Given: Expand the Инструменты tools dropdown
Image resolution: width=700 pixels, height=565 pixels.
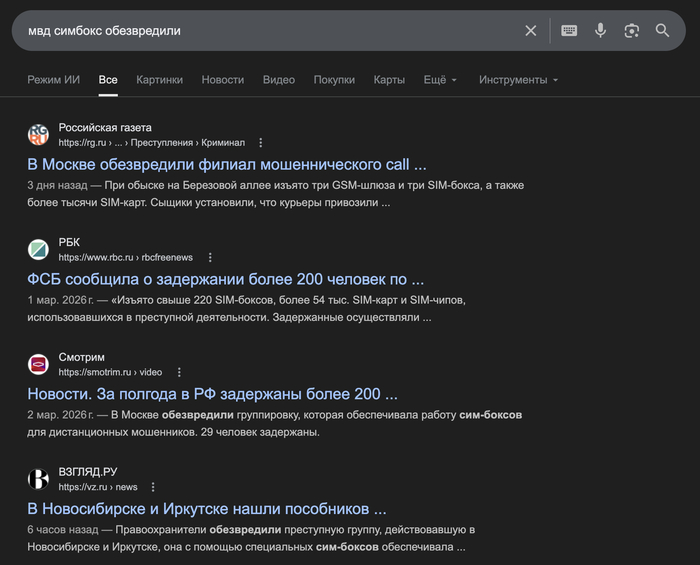Looking at the screenshot, I should [x=518, y=80].
